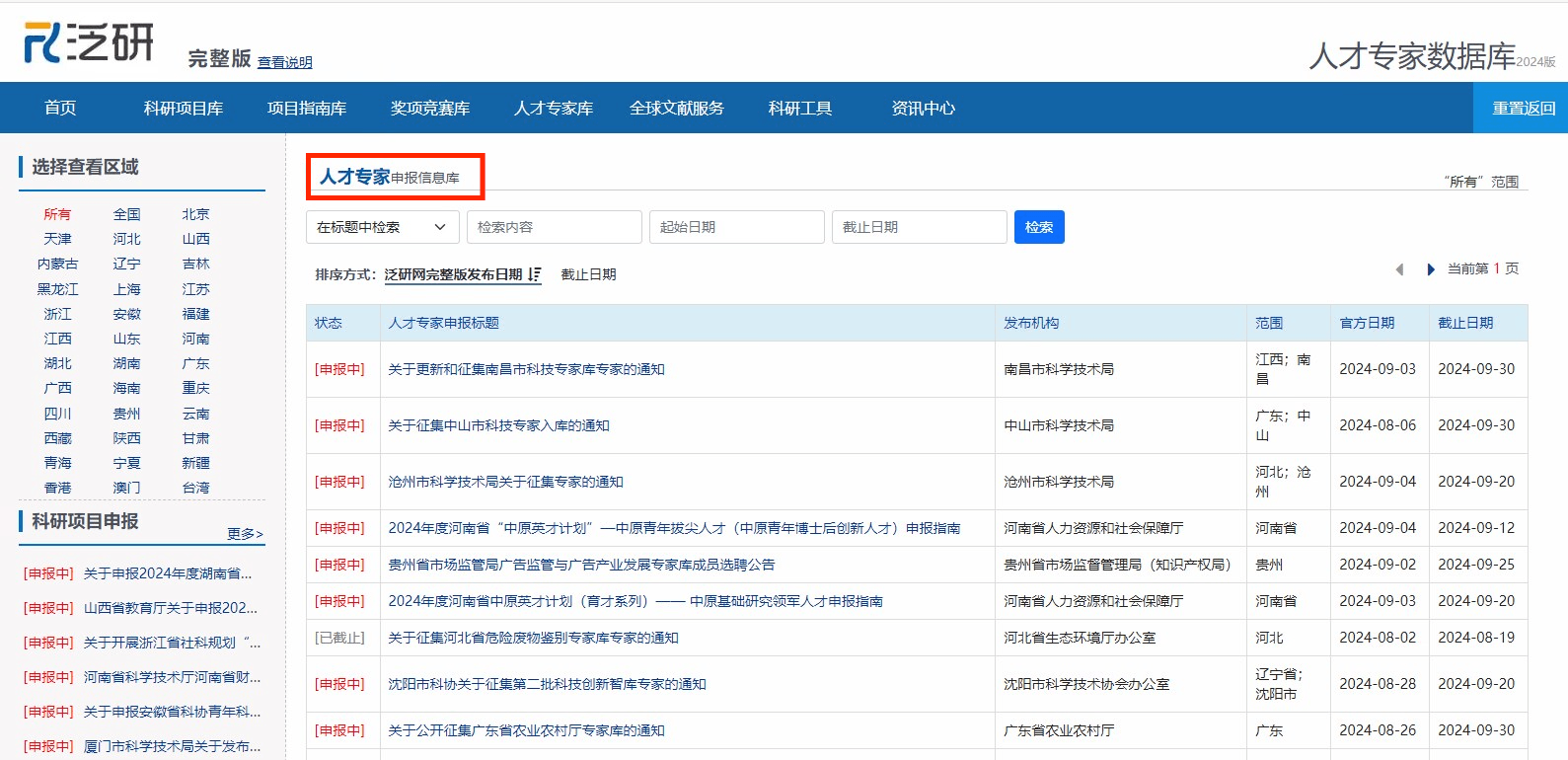Select region 台湾
The width and height of the screenshot is (1568, 760).
[x=195, y=488]
